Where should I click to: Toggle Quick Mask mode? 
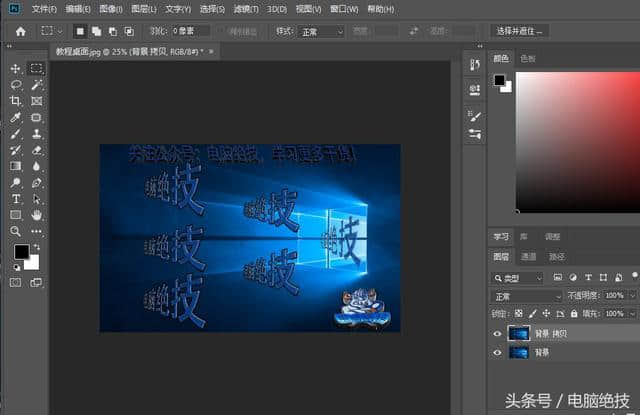(16, 282)
